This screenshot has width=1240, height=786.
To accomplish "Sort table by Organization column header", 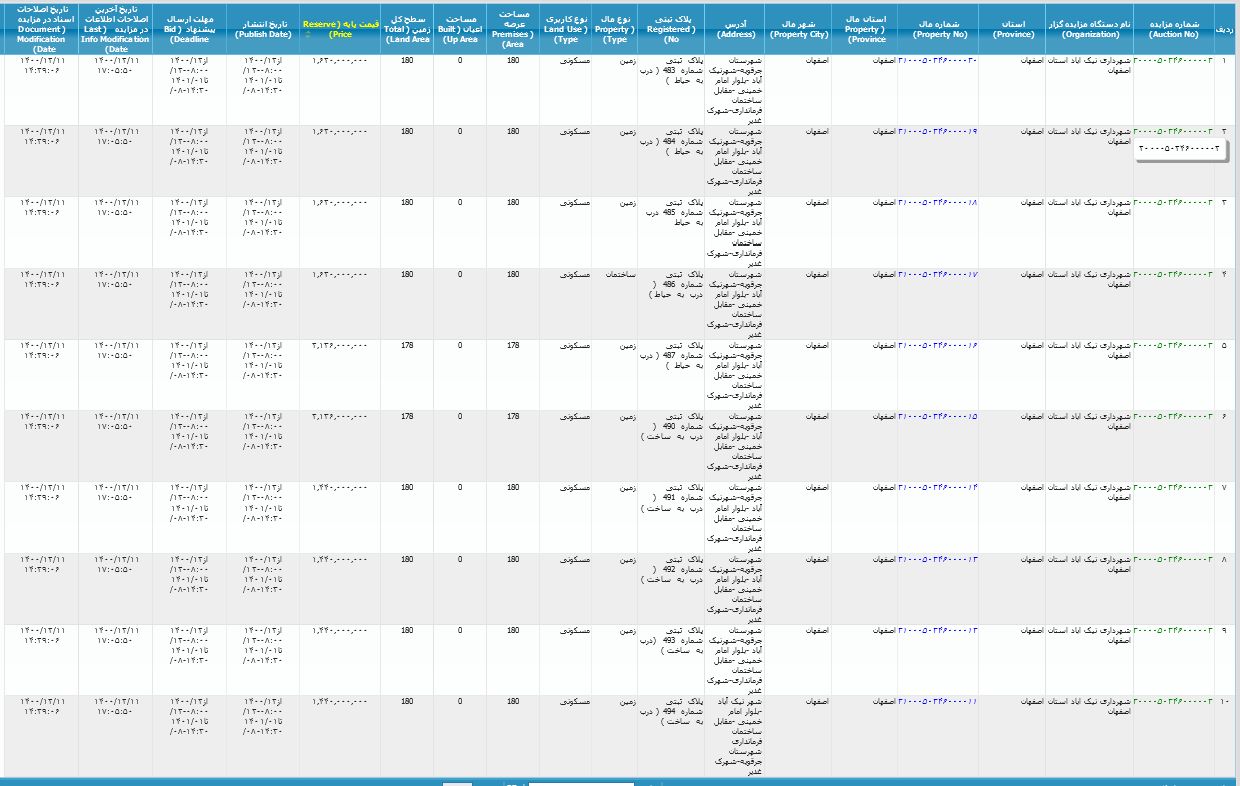I will (1089, 27).
